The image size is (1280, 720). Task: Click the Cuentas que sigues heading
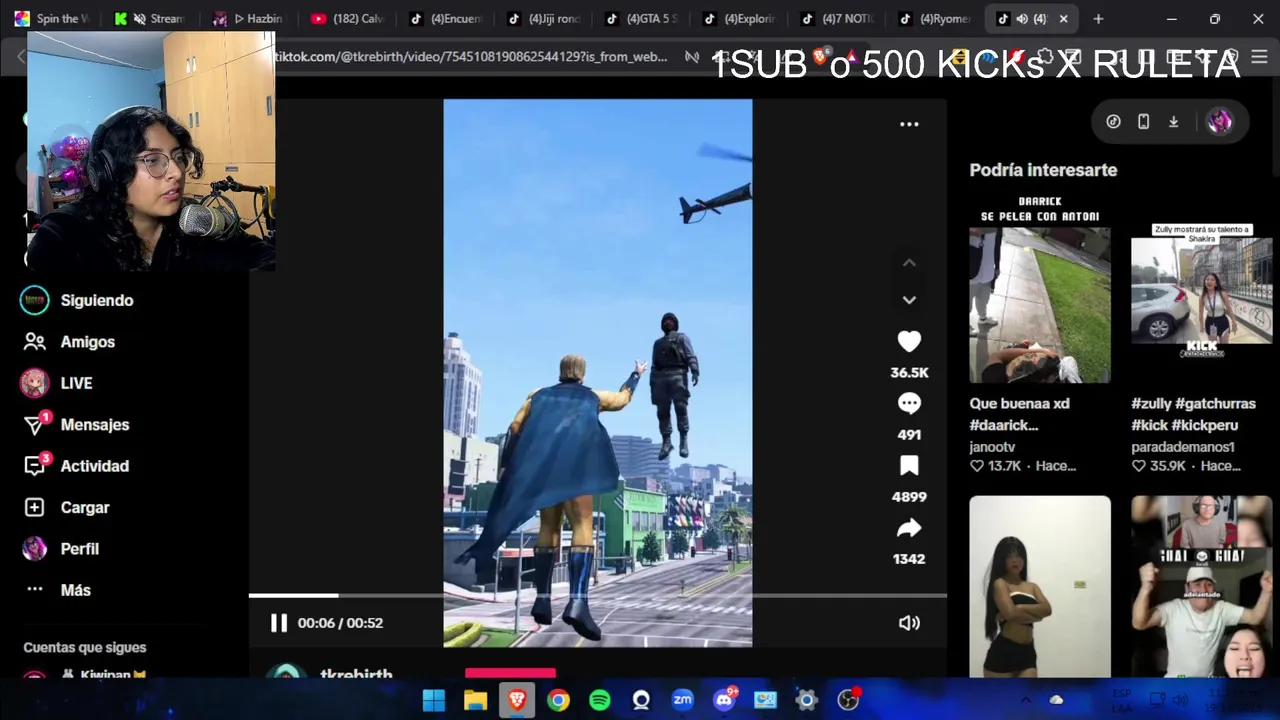pyautogui.click(x=85, y=647)
